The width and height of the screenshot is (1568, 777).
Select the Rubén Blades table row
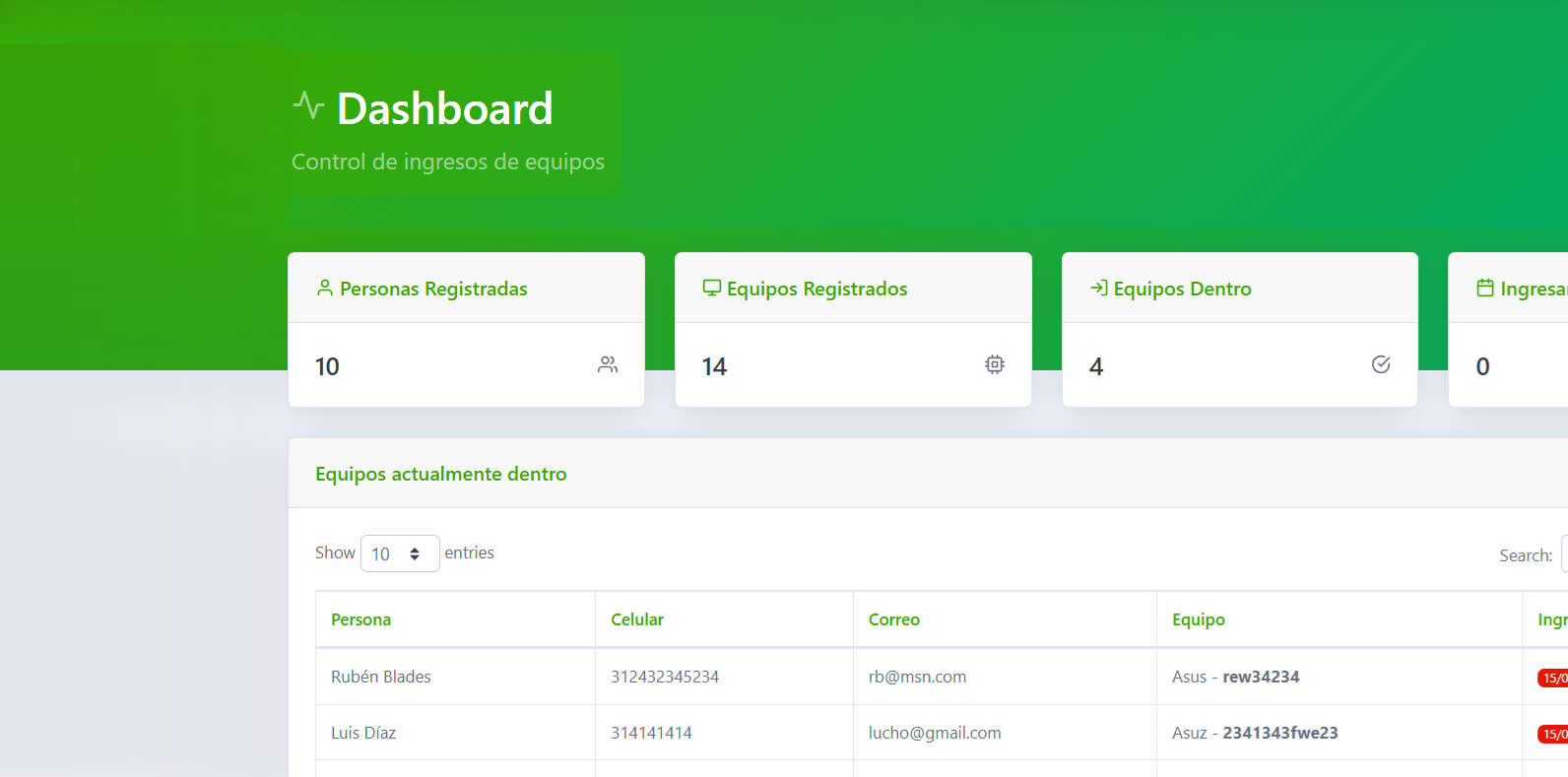942,677
